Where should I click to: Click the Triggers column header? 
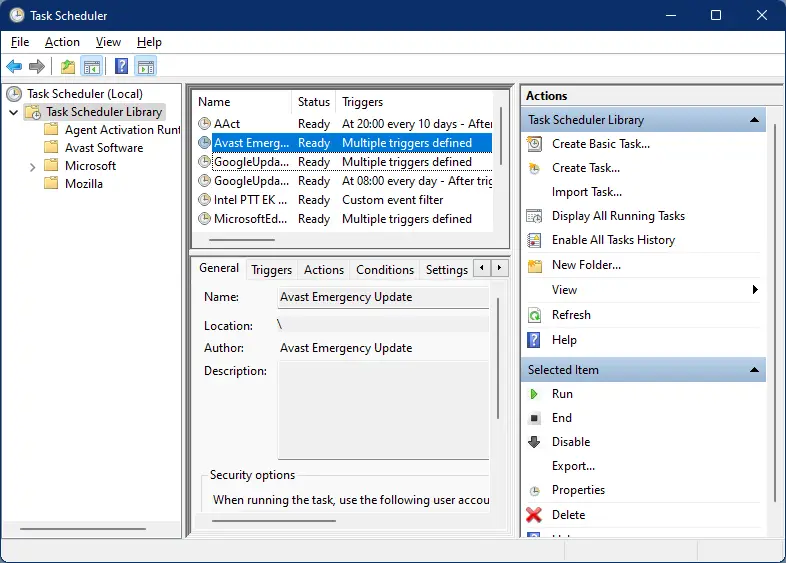click(x=415, y=102)
